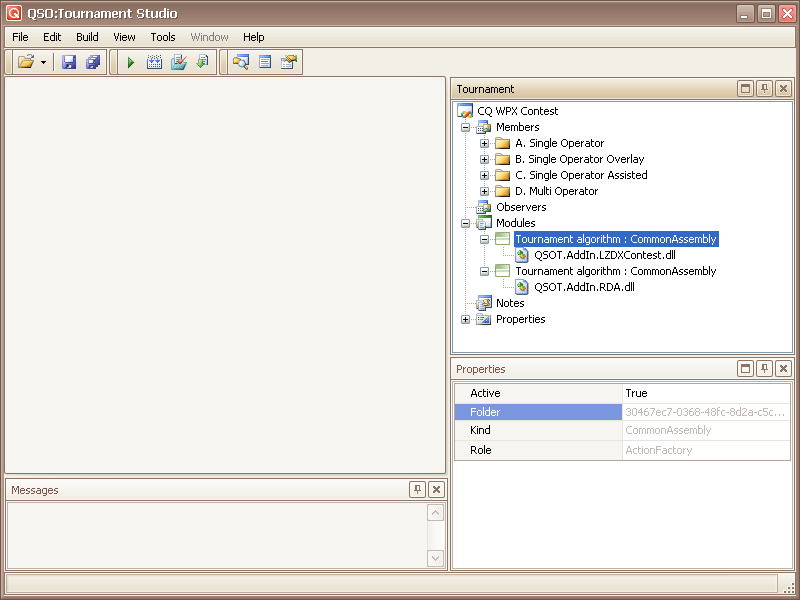Screen dimensions: 800x600
Task: Toggle auto-hide pin on Tournament panel
Action: point(764,89)
